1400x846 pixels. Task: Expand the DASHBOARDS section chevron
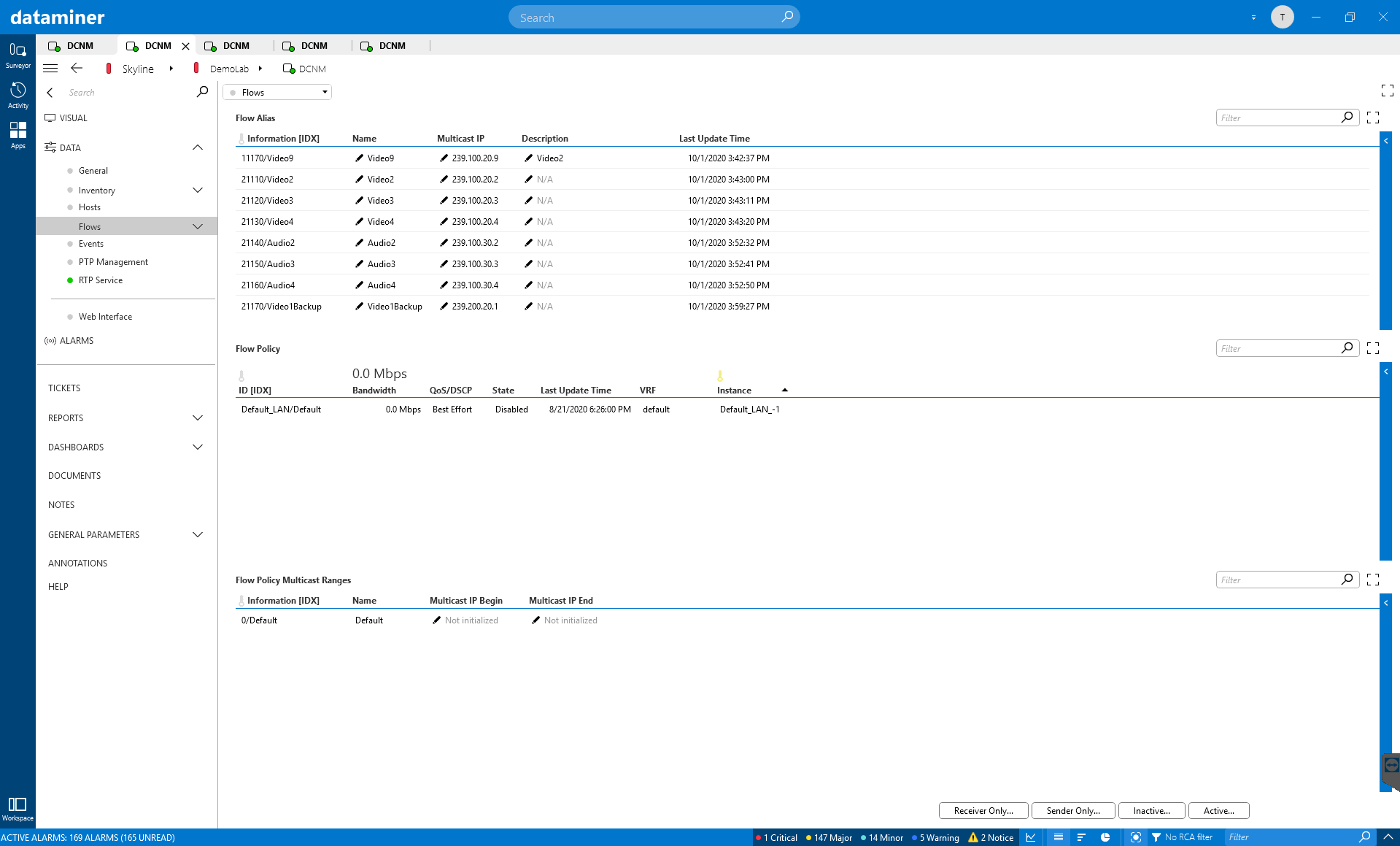point(198,447)
